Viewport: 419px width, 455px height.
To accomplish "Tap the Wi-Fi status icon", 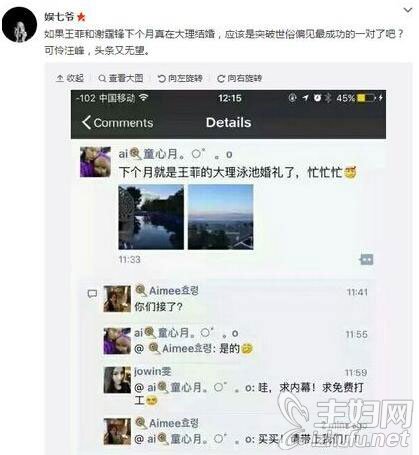I will pos(144,98).
